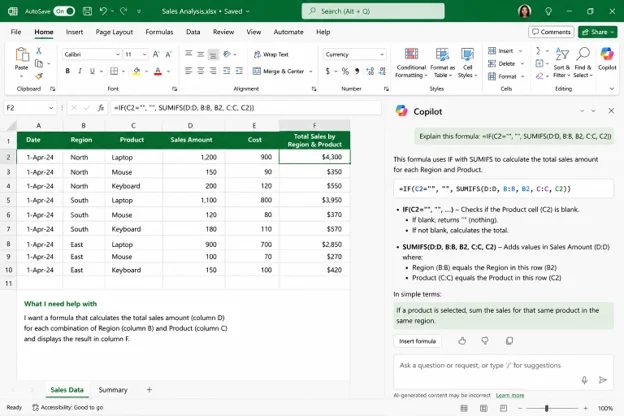Toggle Middle Align vertical alignment
Image resolution: width=624 pixels, height=416 pixels.
[201, 54]
